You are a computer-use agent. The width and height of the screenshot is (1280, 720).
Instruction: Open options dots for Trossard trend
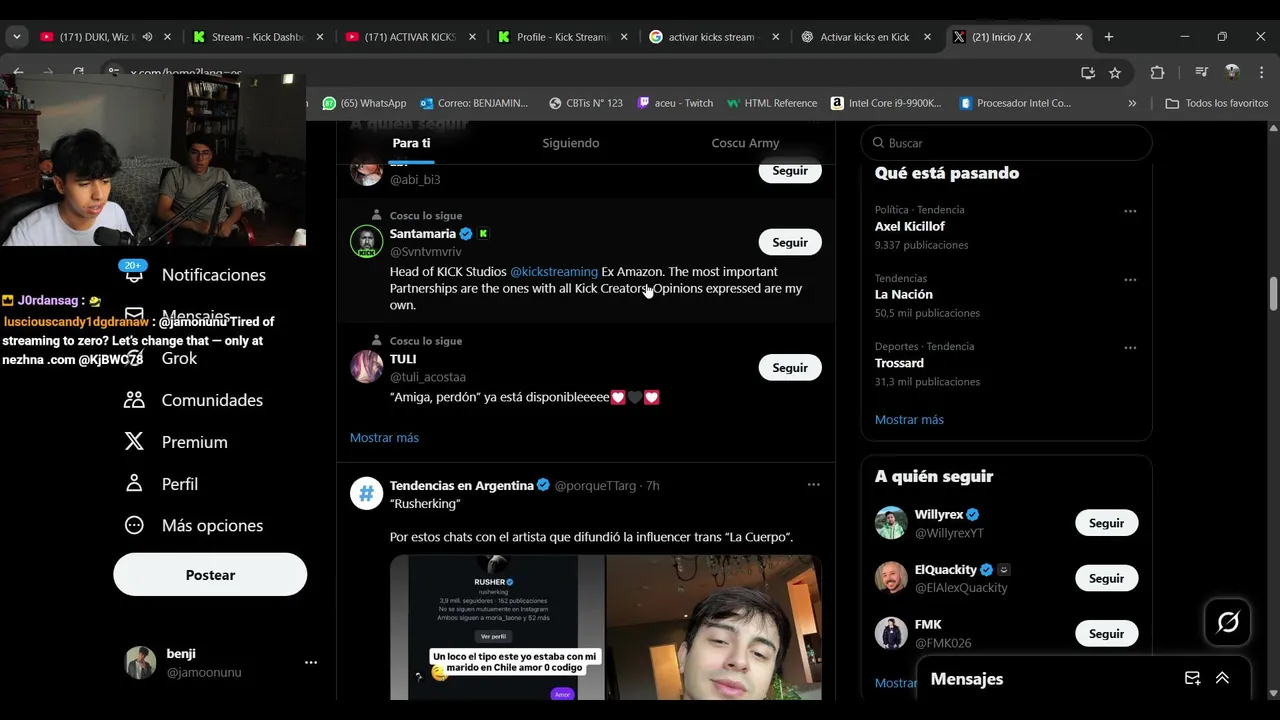(1130, 348)
